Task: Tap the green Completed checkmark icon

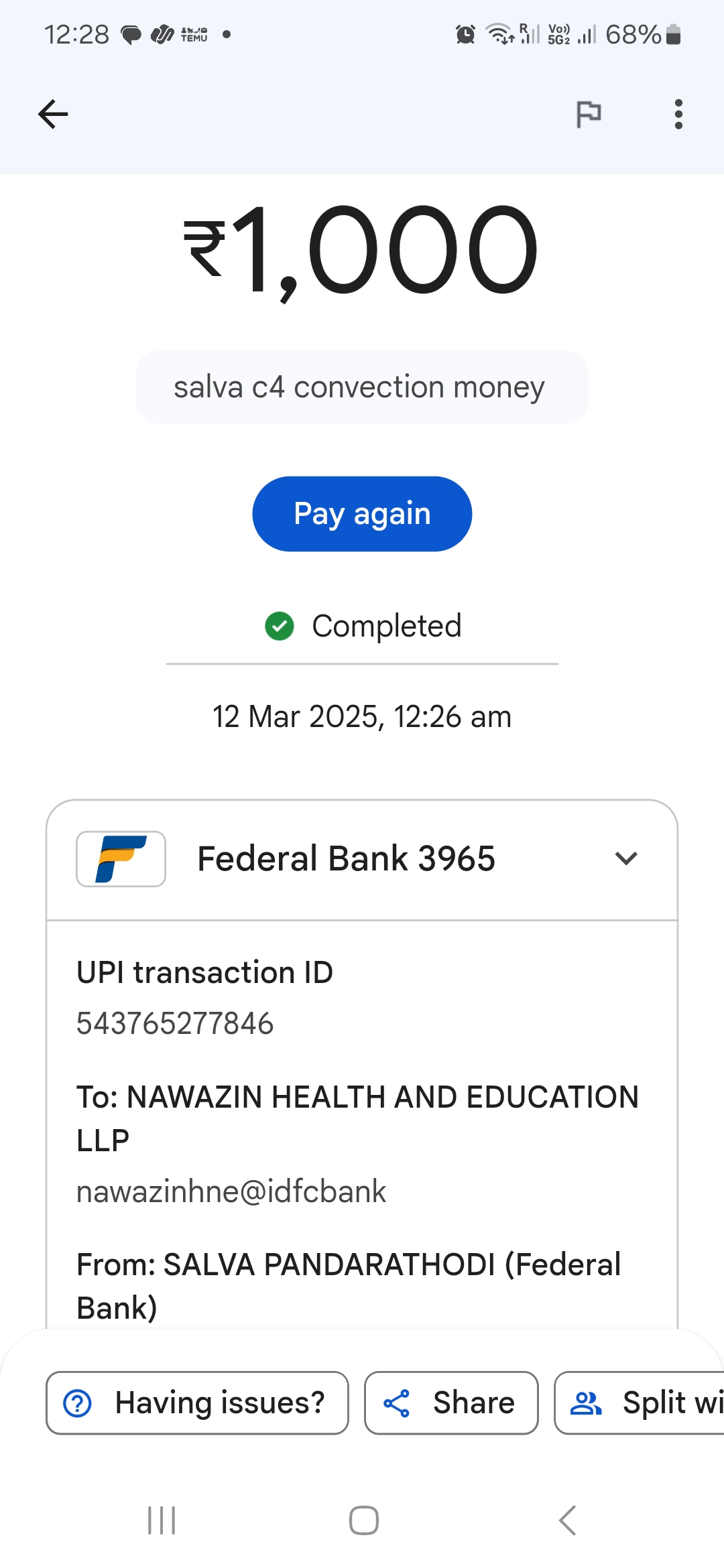Action: click(280, 627)
